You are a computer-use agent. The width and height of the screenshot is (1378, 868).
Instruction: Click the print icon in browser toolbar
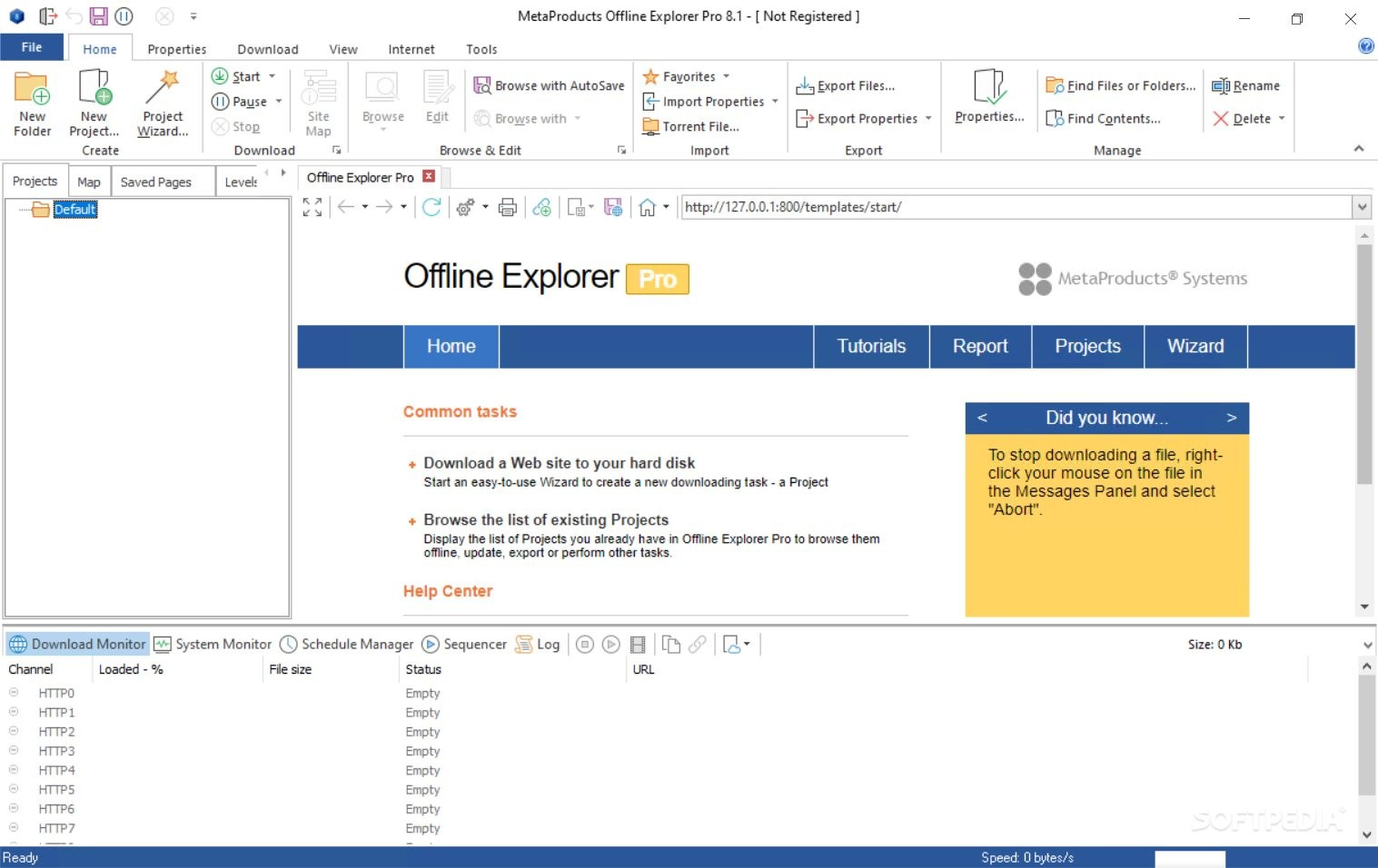tap(508, 208)
